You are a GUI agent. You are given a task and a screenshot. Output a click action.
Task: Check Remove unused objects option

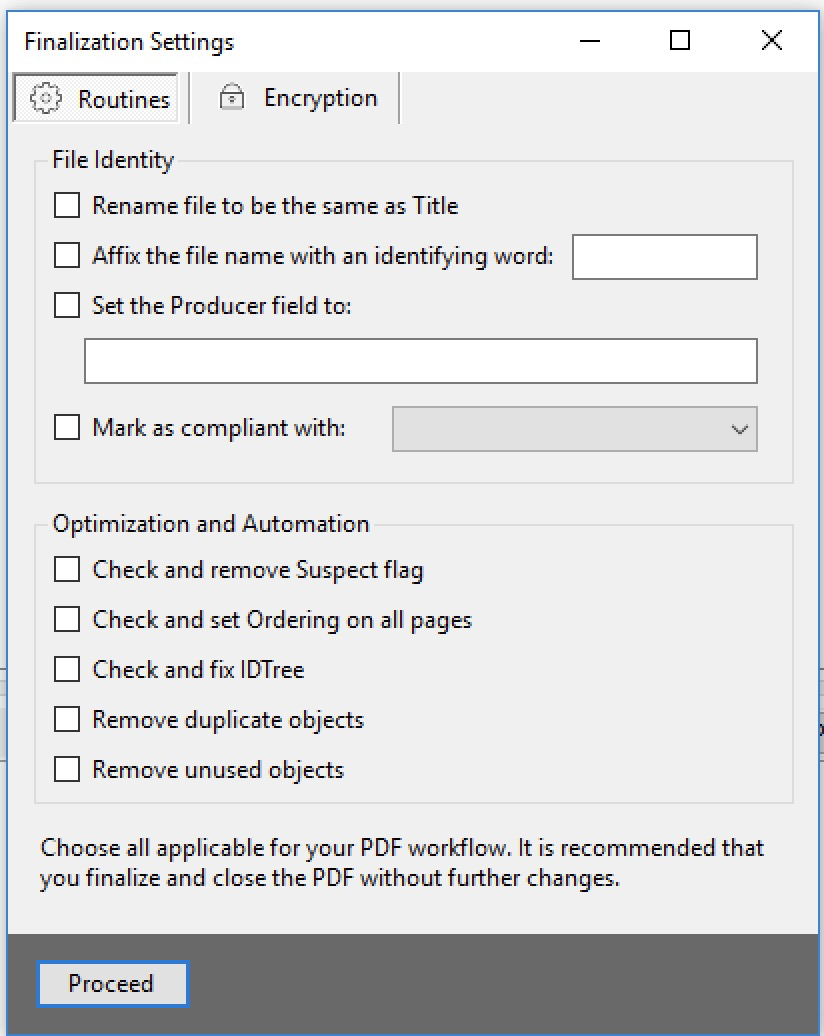[67, 770]
